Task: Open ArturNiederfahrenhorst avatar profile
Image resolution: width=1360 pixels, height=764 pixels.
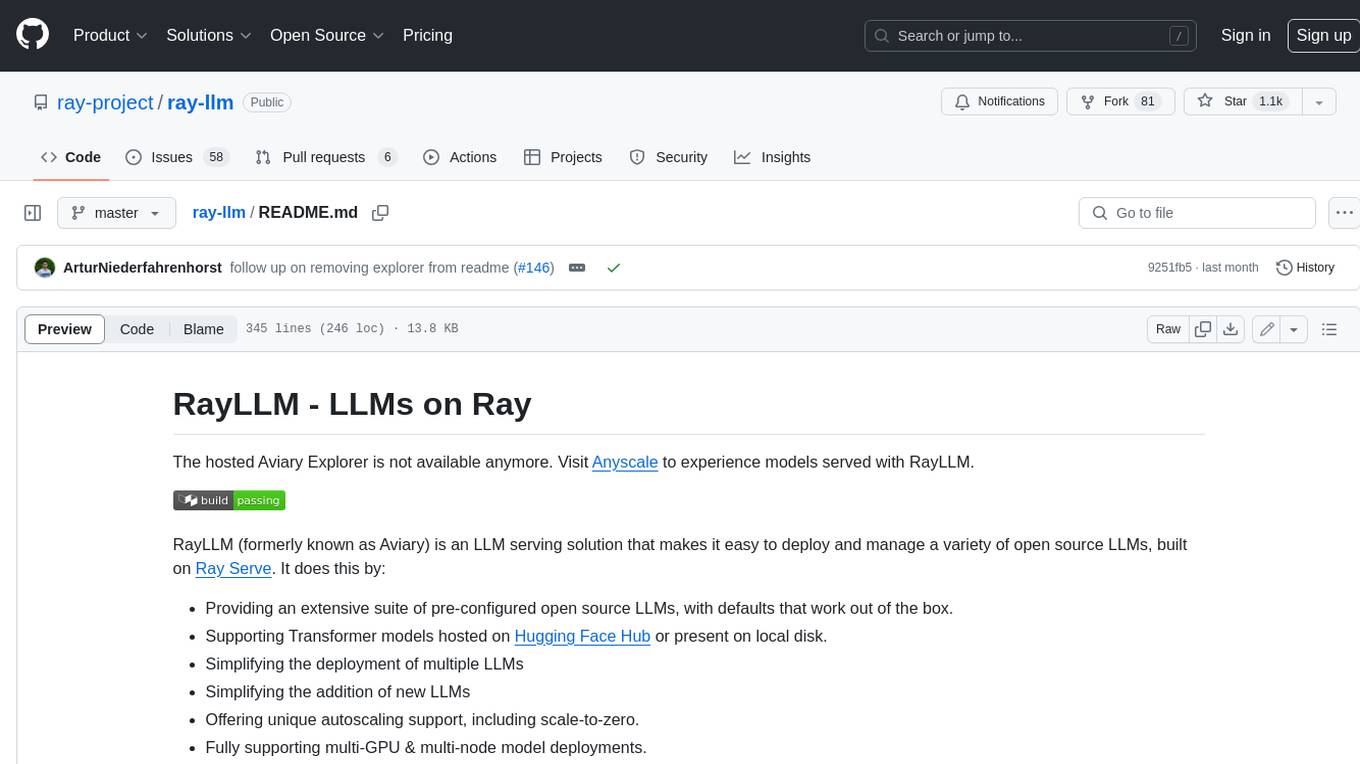Action: coord(44,268)
